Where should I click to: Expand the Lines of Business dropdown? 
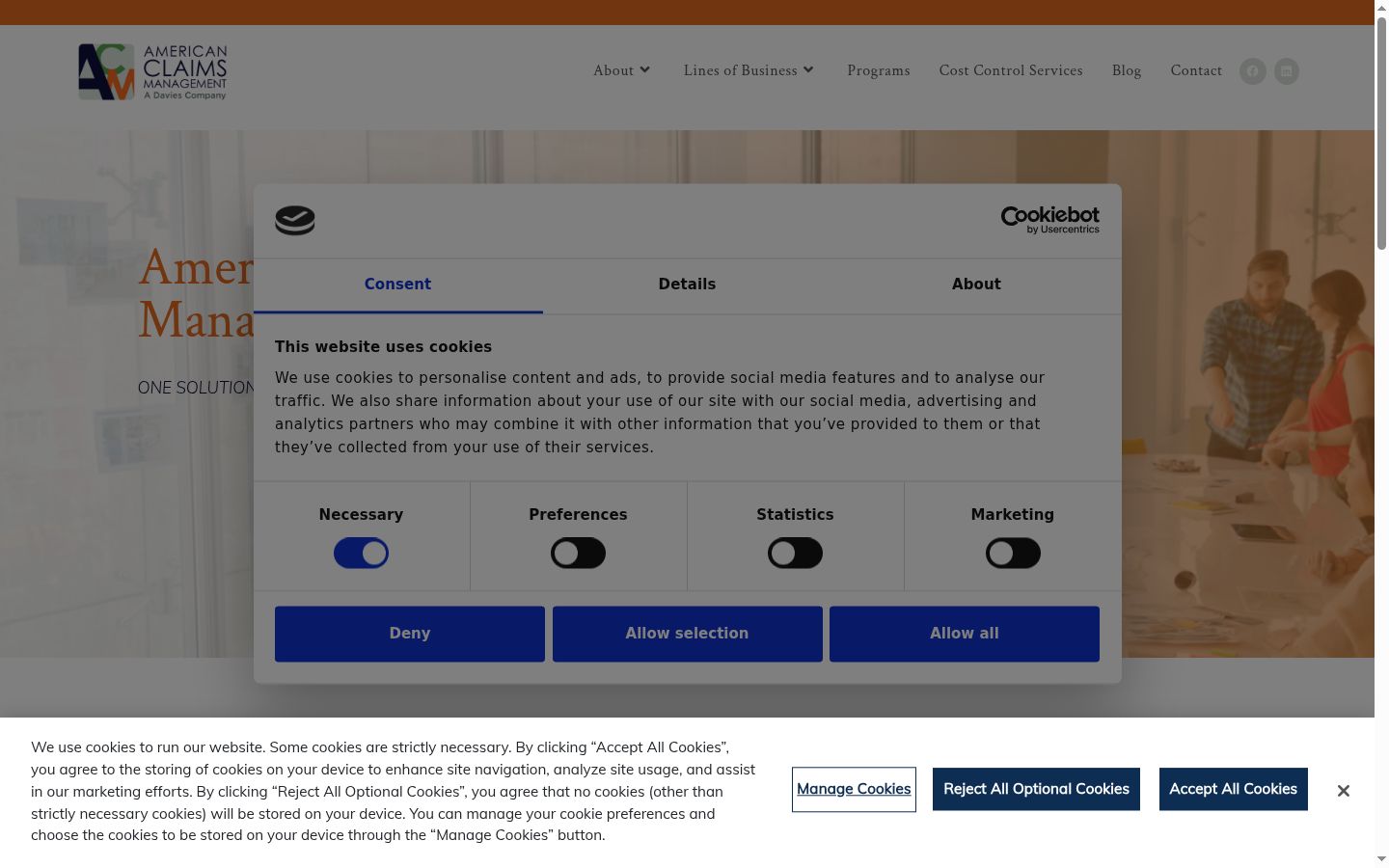click(x=749, y=70)
